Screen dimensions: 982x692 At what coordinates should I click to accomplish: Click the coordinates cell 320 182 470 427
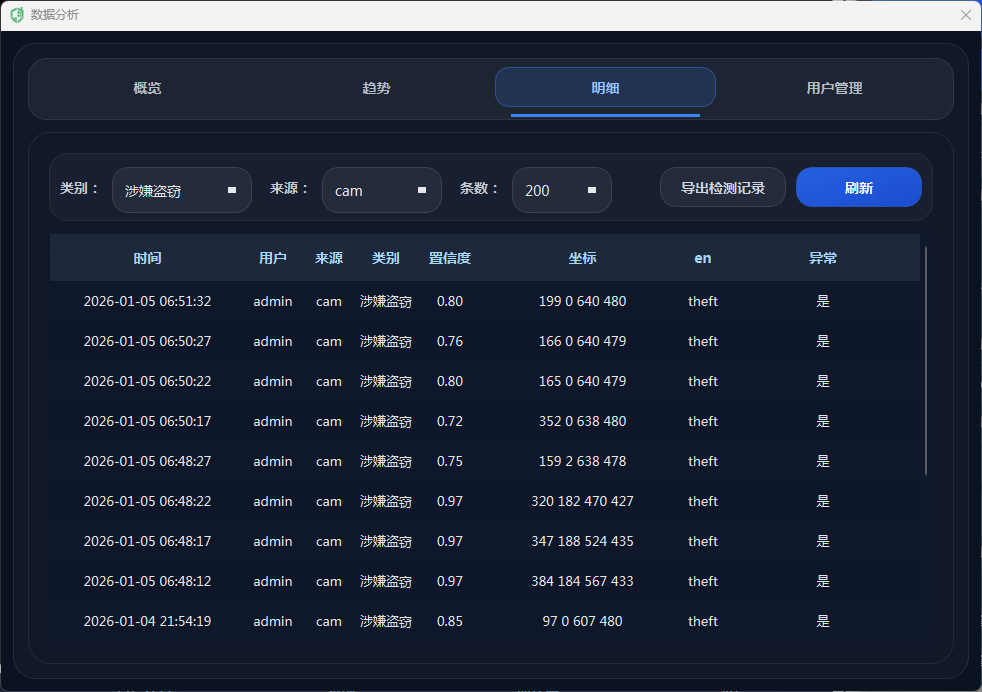coord(582,502)
